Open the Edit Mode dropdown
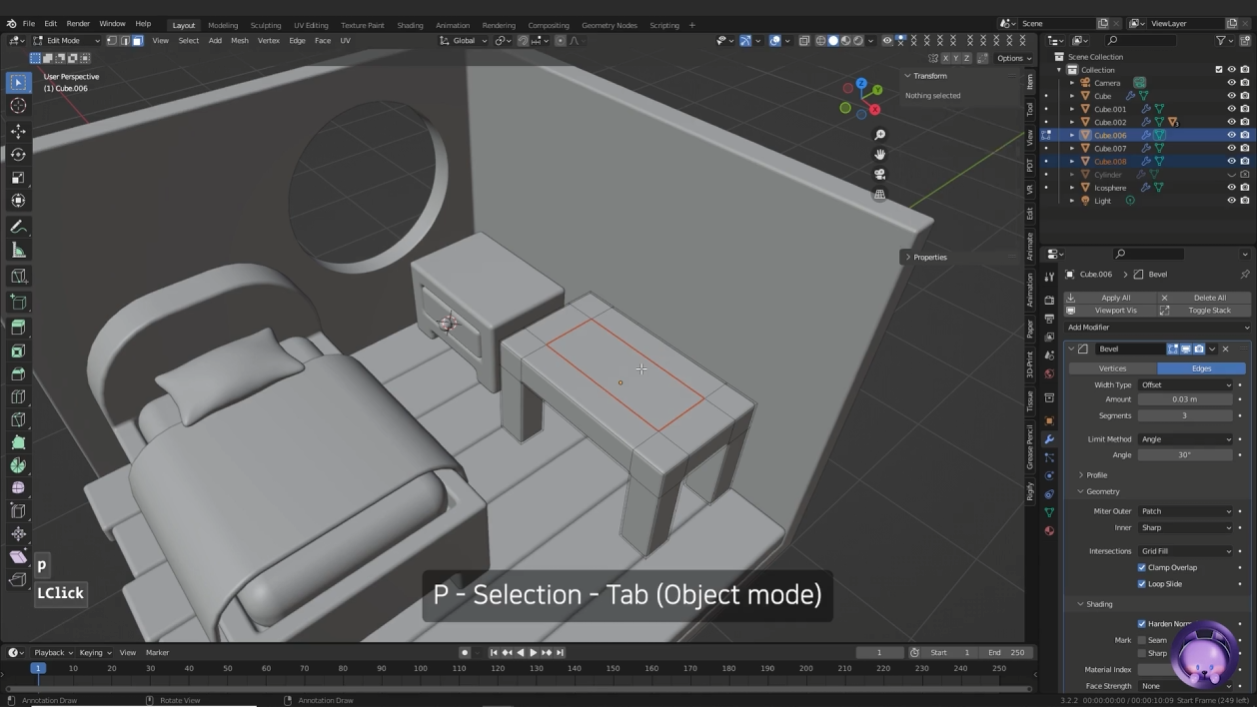The height and width of the screenshot is (707, 1257). [68, 41]
